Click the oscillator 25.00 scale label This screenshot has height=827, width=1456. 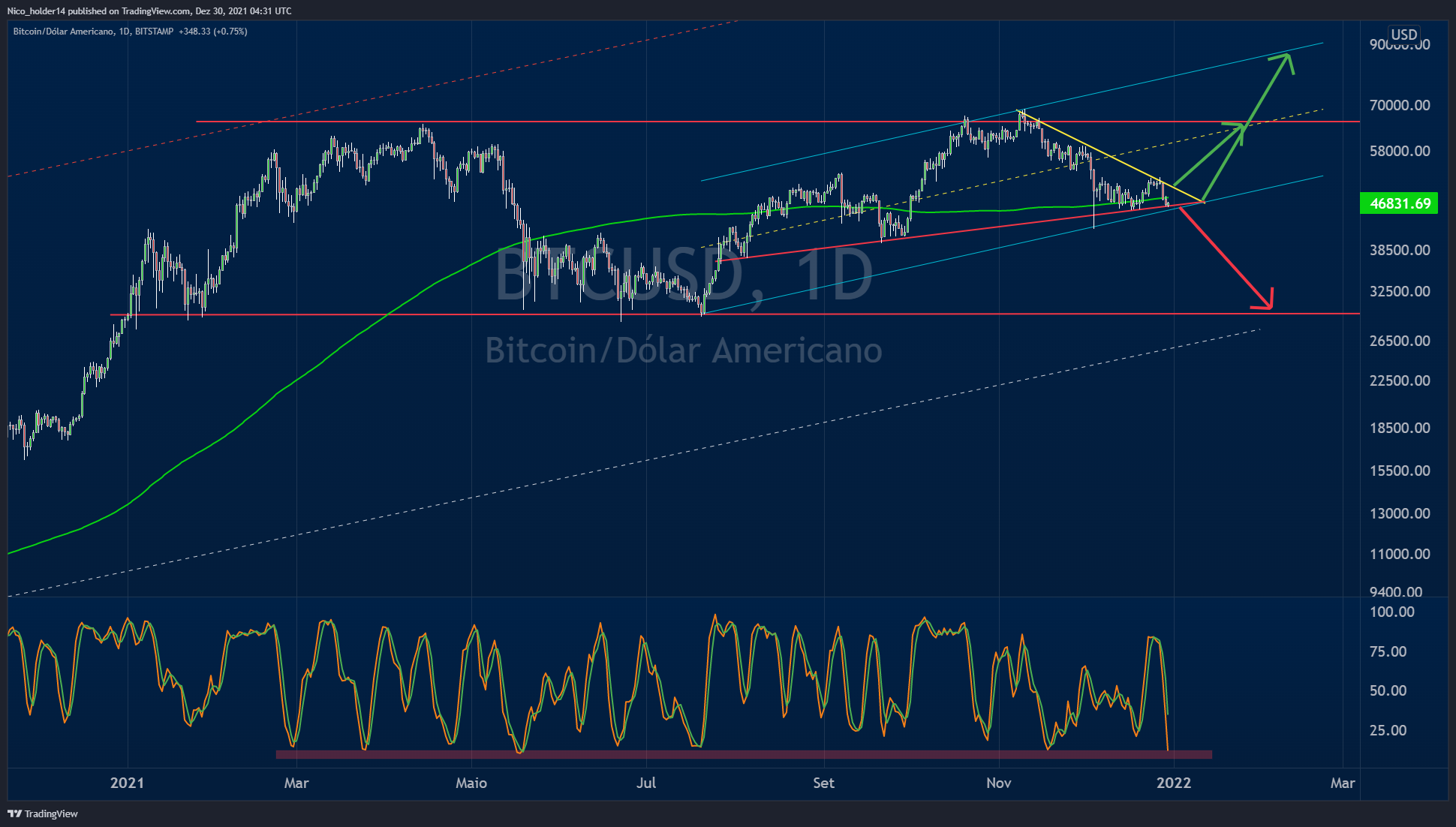pos(1388,730)
